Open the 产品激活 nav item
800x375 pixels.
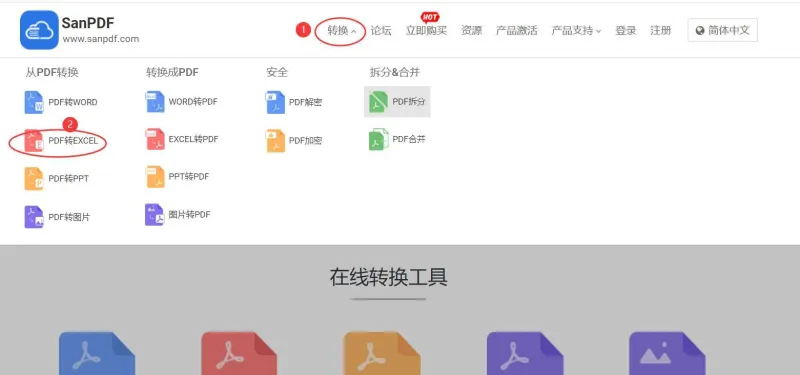pos(516,31)
